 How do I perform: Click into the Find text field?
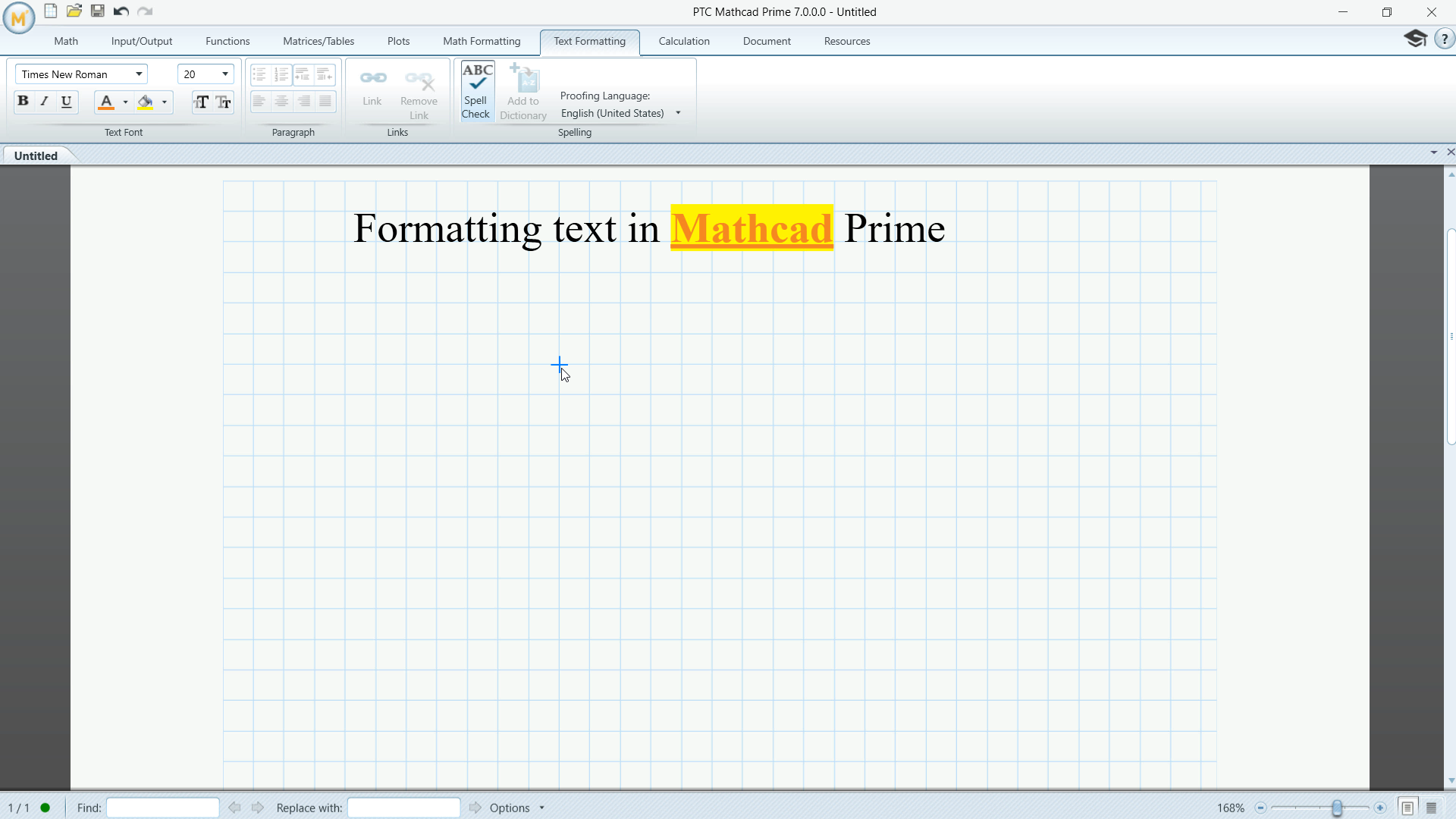[x=163, y=808]
